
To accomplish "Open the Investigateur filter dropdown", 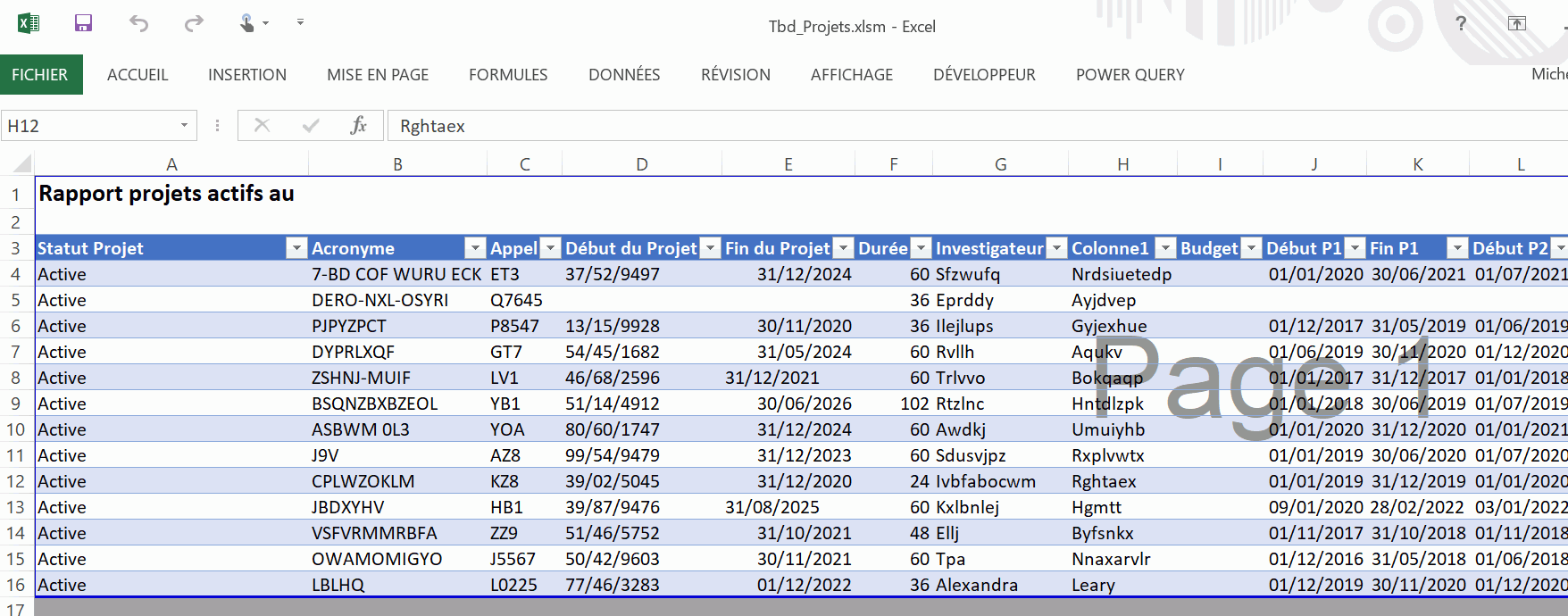I will point(1056,248).
